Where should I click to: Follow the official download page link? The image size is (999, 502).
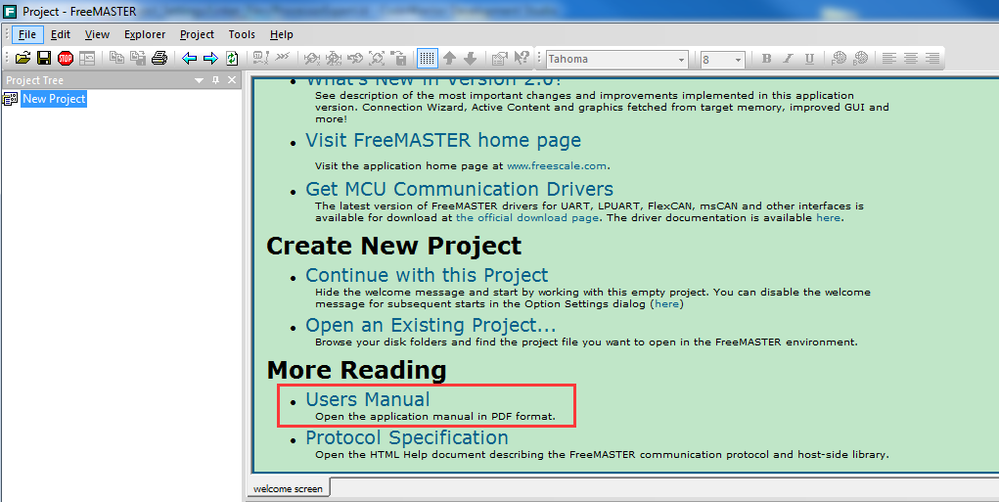click(x=527, y=217)
